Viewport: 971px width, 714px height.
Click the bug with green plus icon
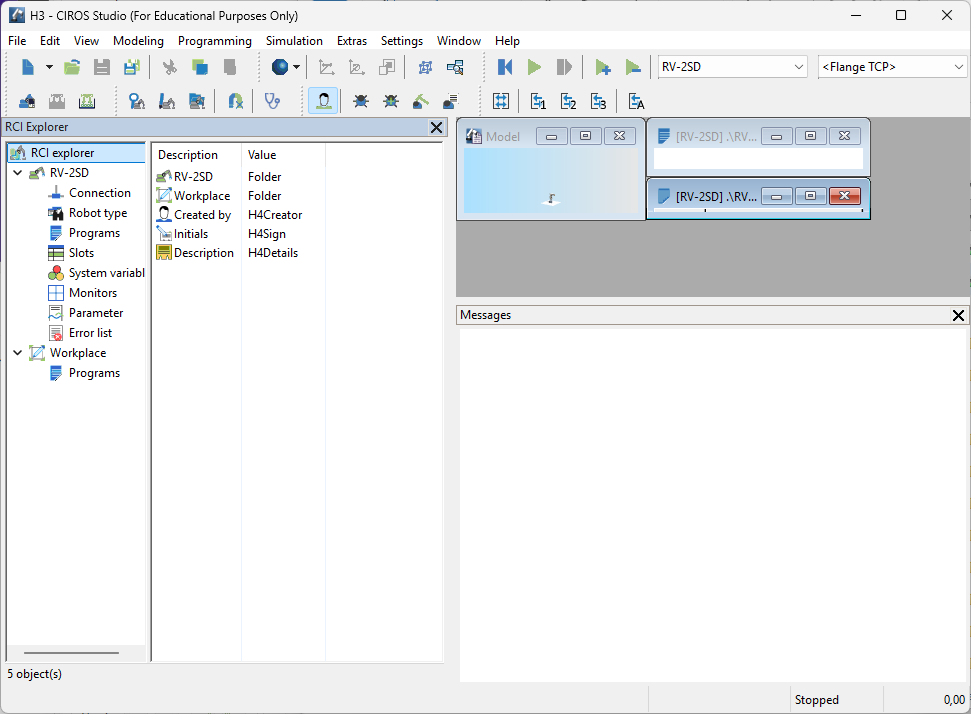point(391,101)
